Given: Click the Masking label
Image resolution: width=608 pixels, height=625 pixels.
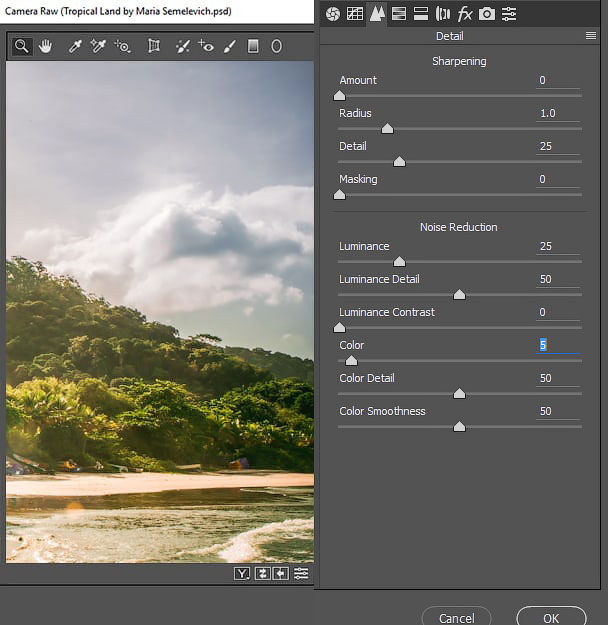Looking at the screenshot, I should coord(358,179).
